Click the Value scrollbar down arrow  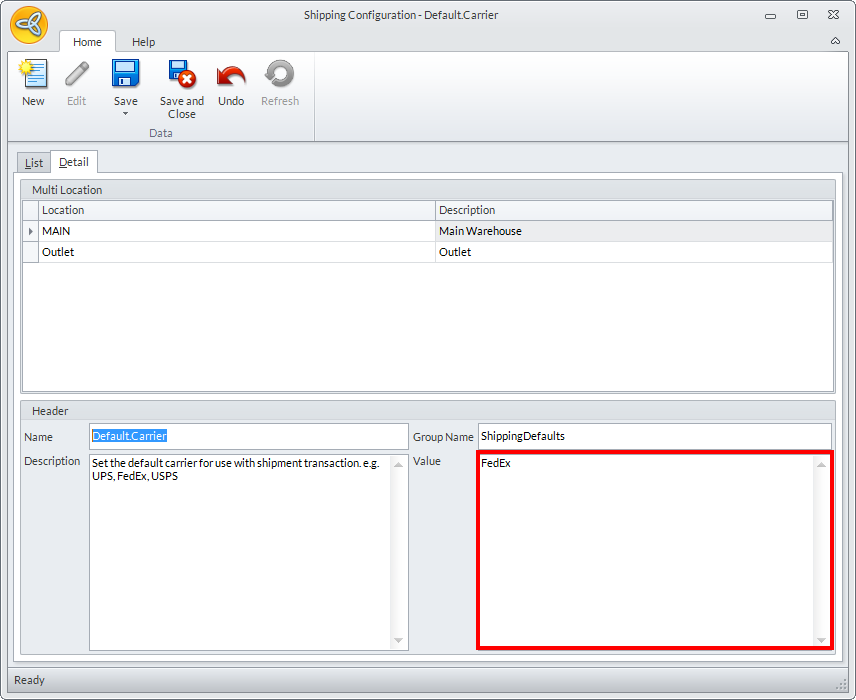click(821, 640)
